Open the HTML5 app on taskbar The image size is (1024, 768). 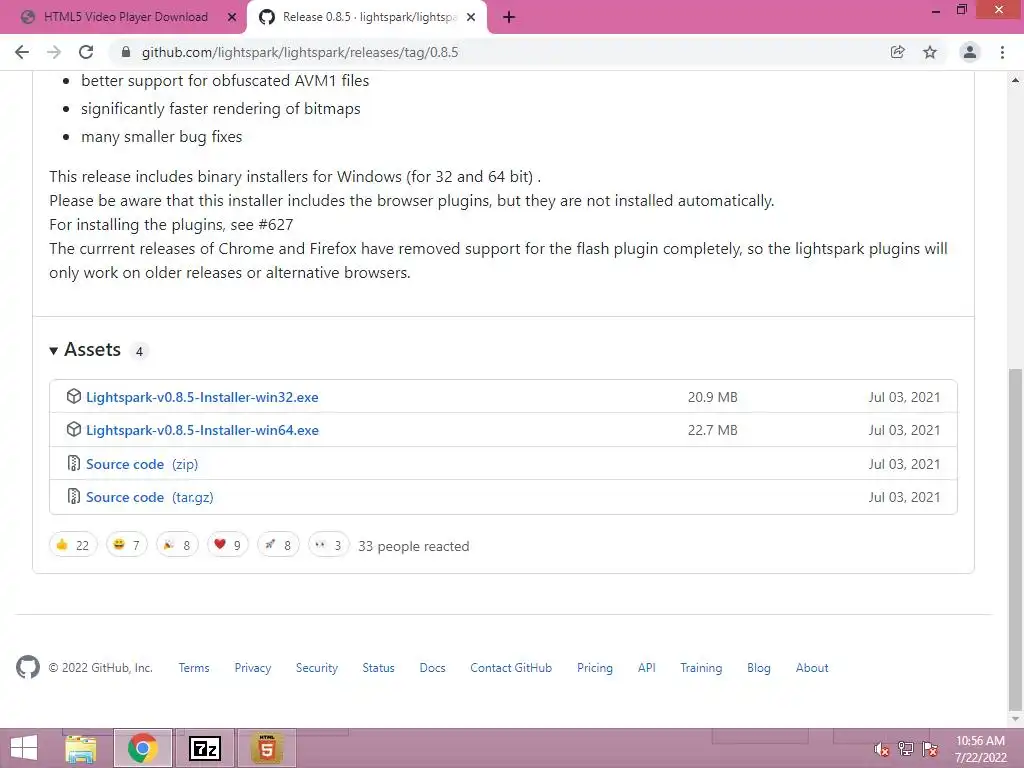(x=266, y=748)
